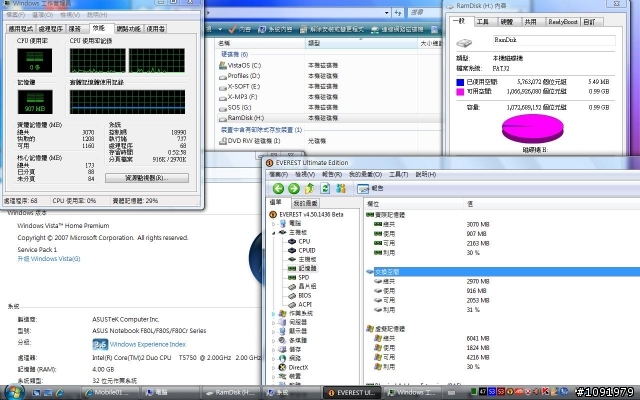Click Explorer 內容 properties toolbar button

240,29
